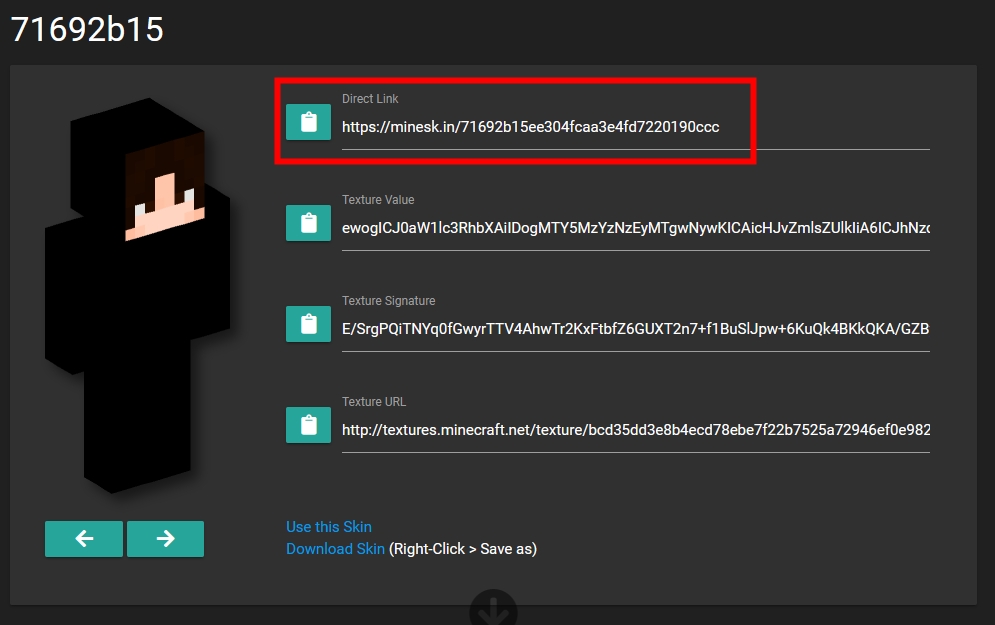Go to previous skin with left arrow

pos(84,539)
